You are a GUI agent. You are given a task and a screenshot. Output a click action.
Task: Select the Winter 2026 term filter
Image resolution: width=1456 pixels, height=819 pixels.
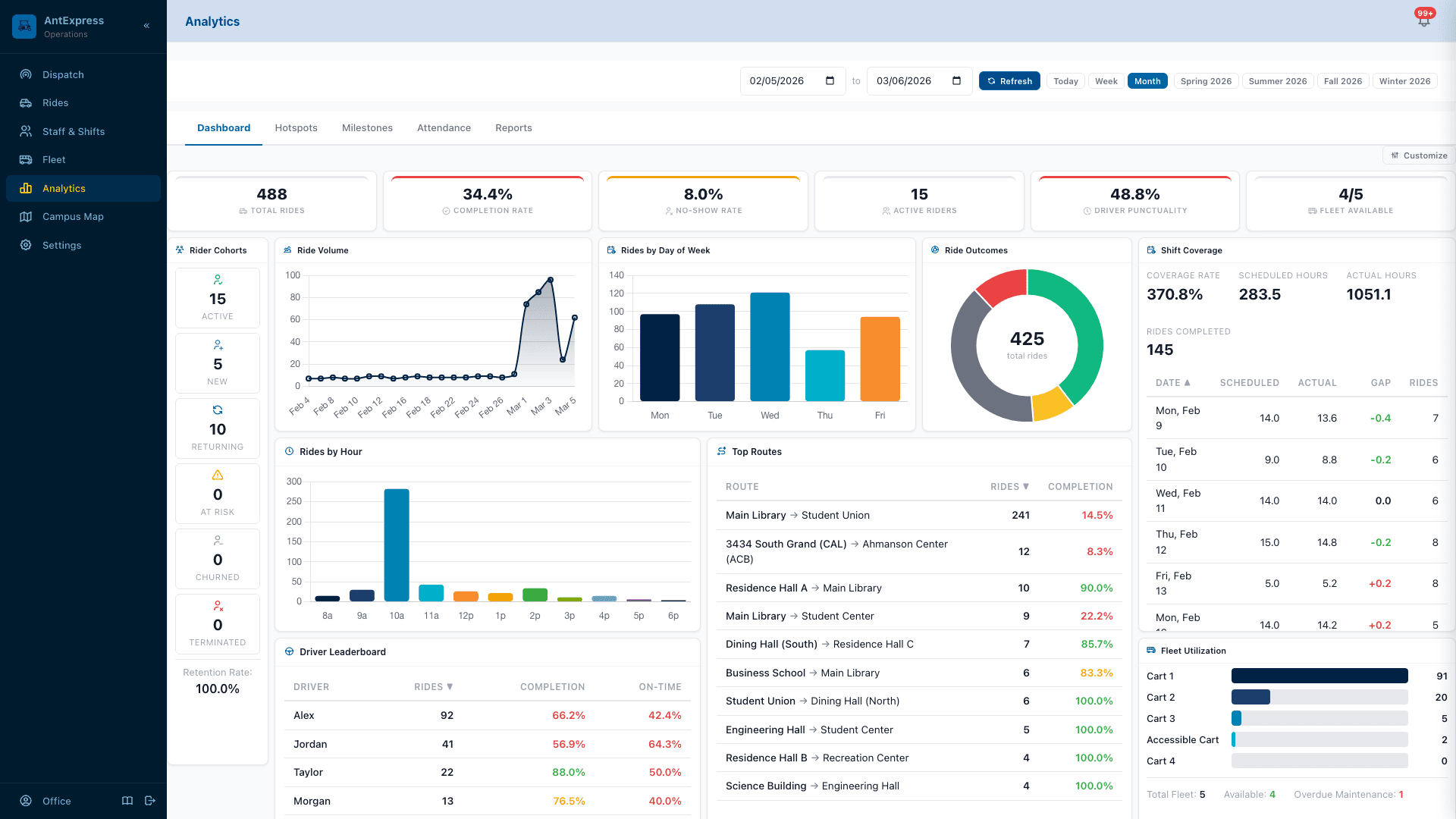(x=1404, y=81)
